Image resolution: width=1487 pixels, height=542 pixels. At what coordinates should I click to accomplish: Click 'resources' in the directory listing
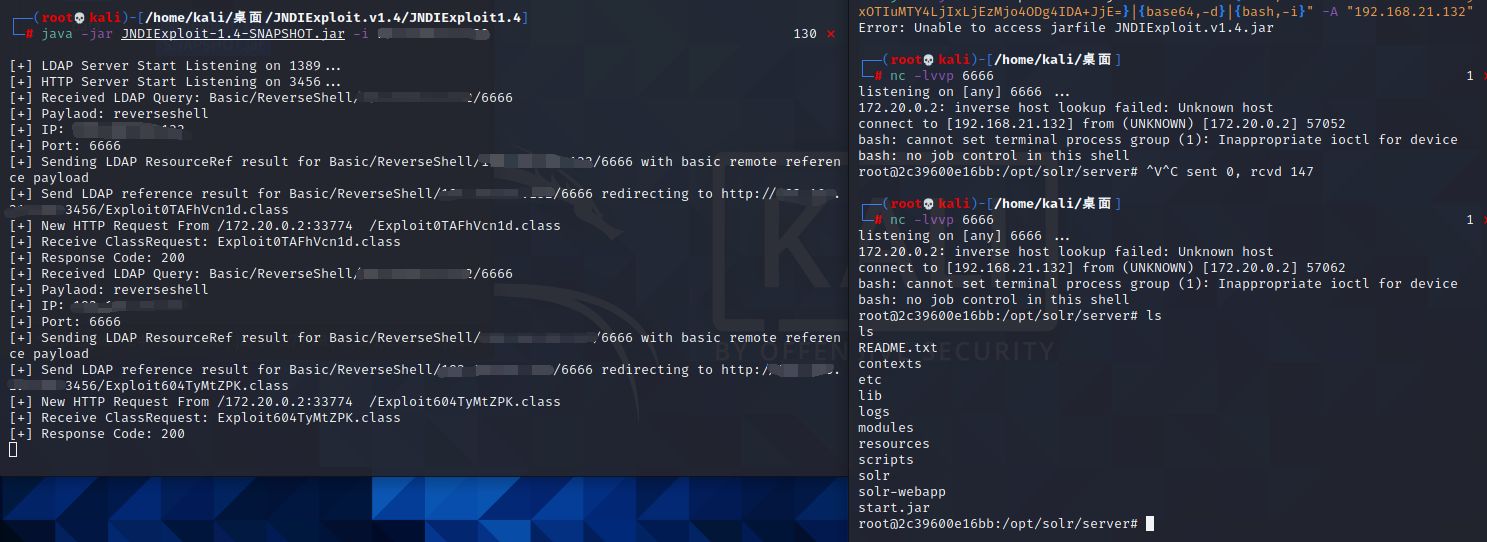click(894, 444)
